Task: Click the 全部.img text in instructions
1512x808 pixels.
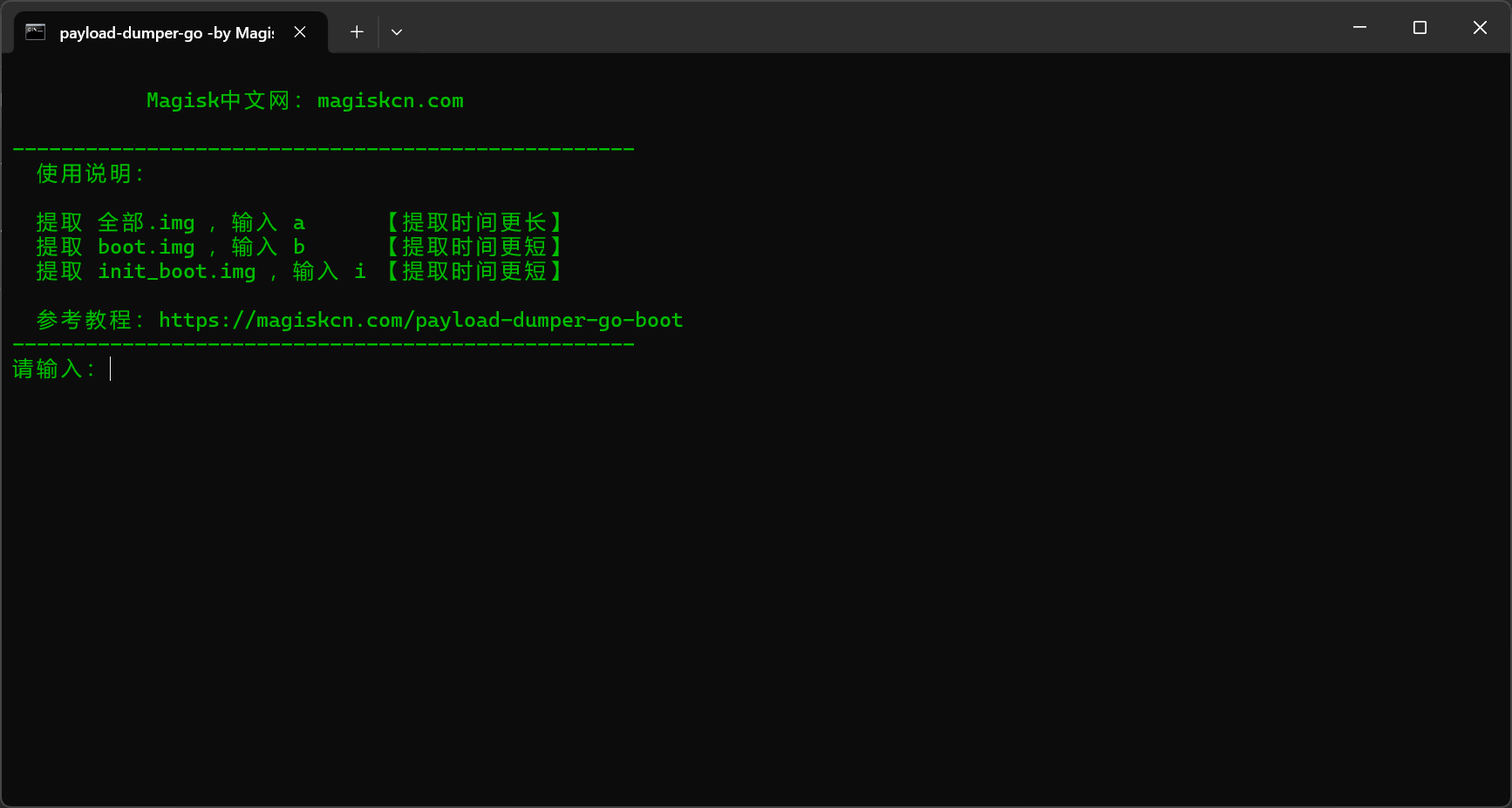Action: [146, 223]
